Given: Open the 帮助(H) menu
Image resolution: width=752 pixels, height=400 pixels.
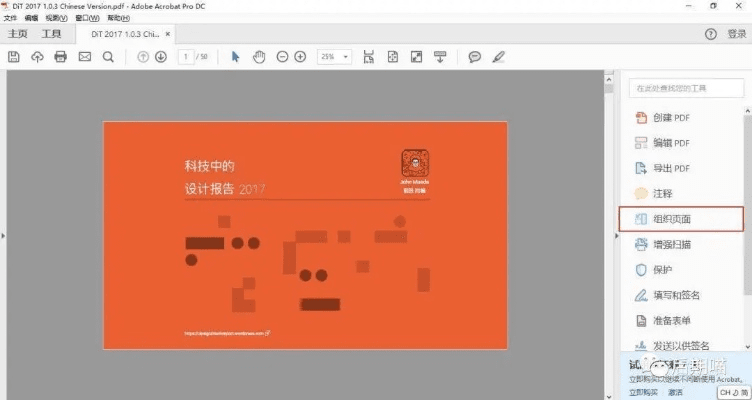Looking at the screenshot, I should coord(118,18).
